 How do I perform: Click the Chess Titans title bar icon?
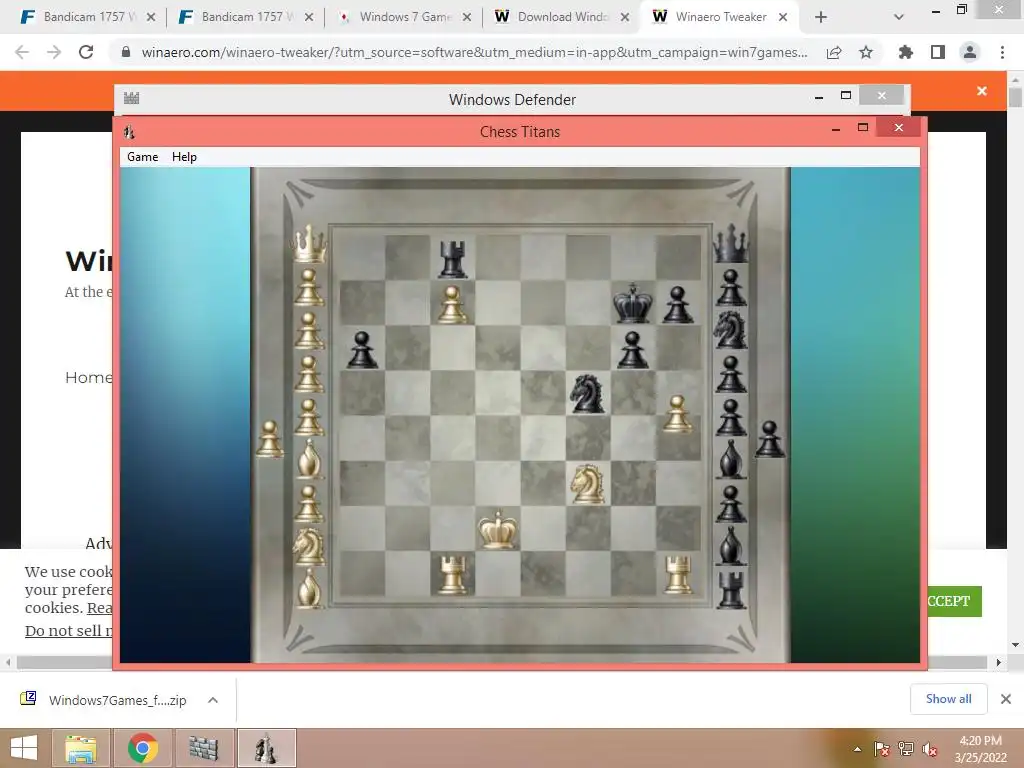tap(129, 132)
